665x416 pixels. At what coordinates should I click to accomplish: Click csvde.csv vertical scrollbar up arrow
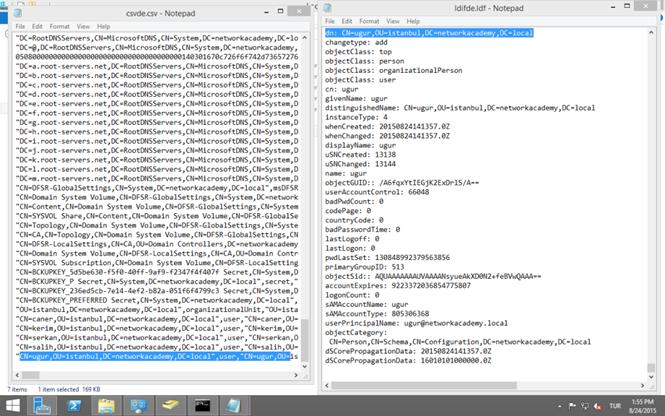click(x=305, y=38)
